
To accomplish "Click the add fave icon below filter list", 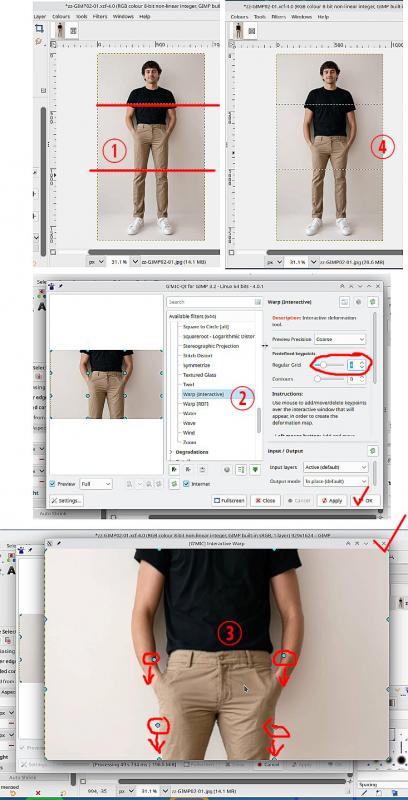I will tap(174, 469).
